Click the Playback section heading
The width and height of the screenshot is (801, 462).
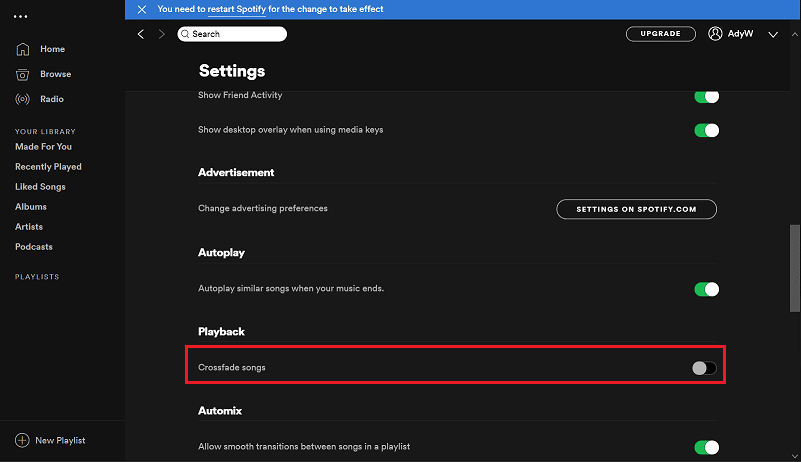pos(221,332)
